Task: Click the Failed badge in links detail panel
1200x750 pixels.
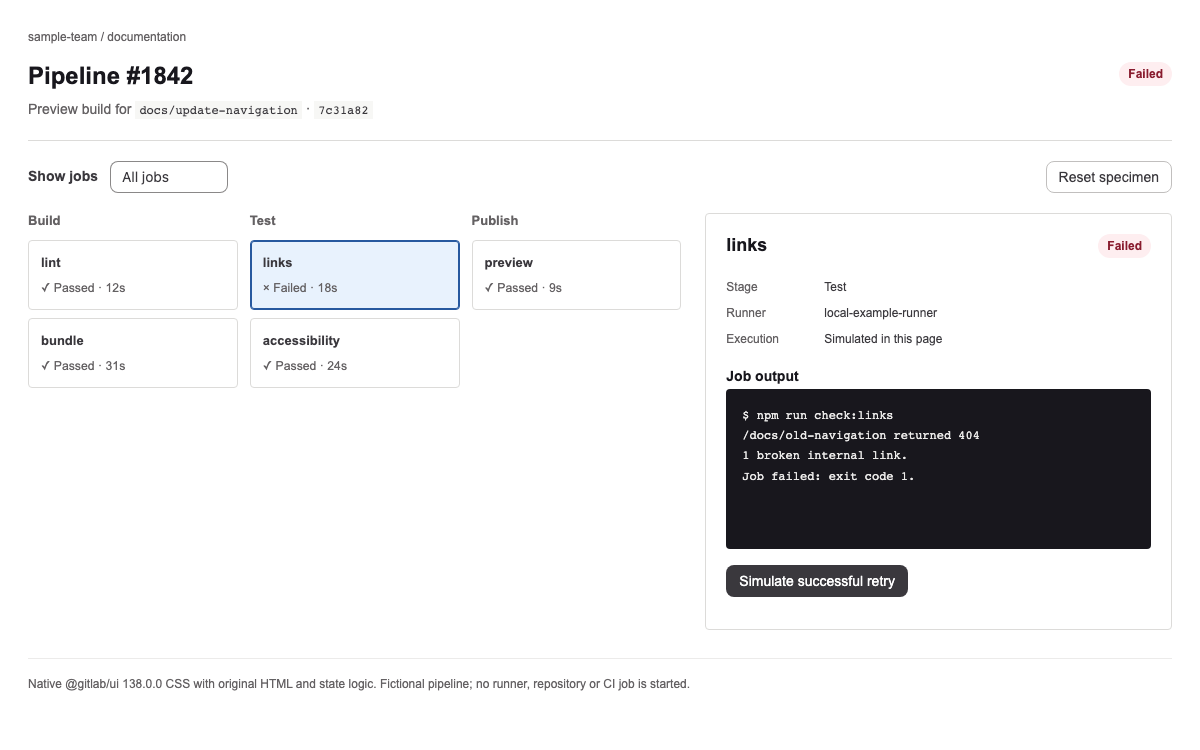Action: 1124,246
